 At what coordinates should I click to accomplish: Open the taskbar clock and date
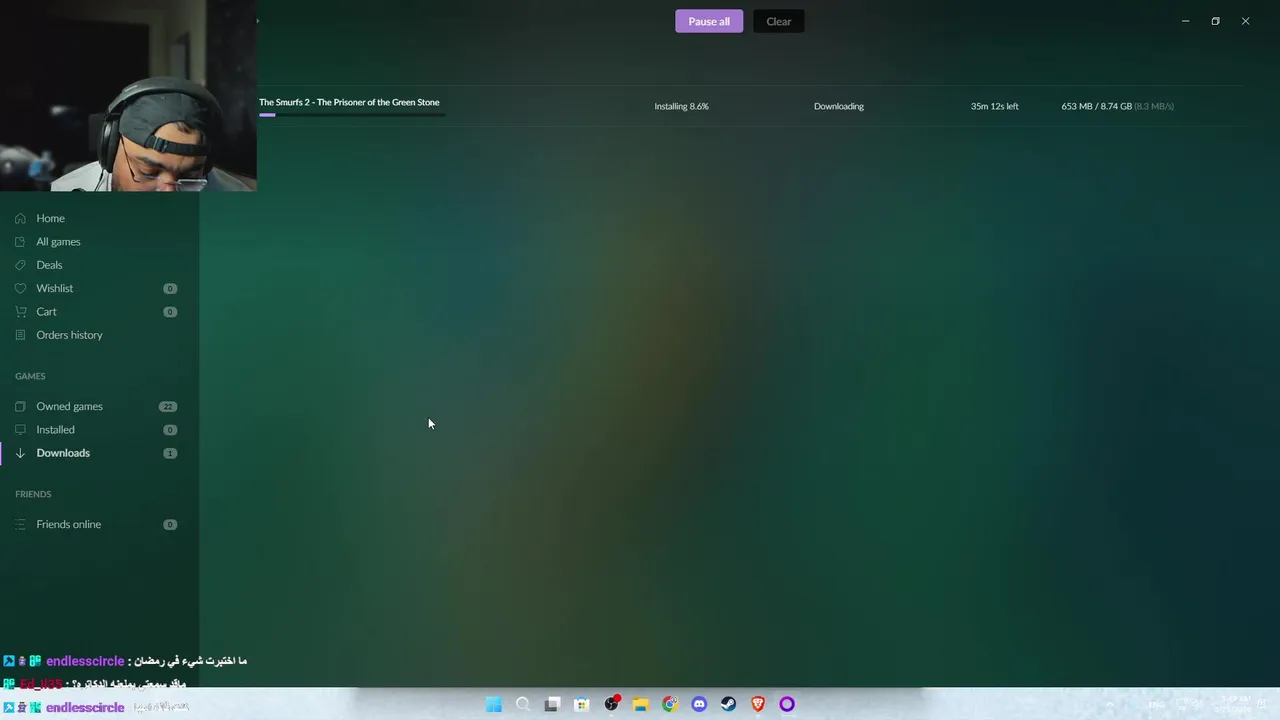(x=1232, y=705)
